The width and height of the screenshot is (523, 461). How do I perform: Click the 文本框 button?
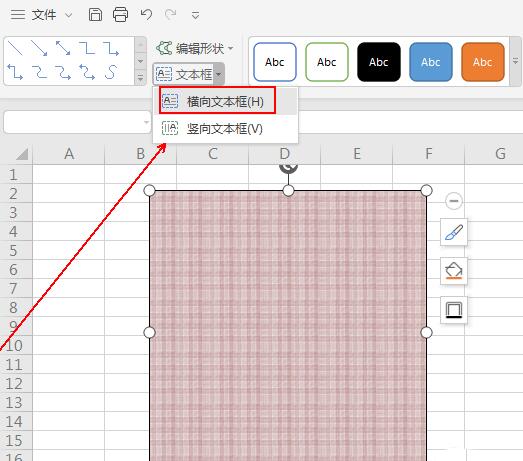(184, 74)
